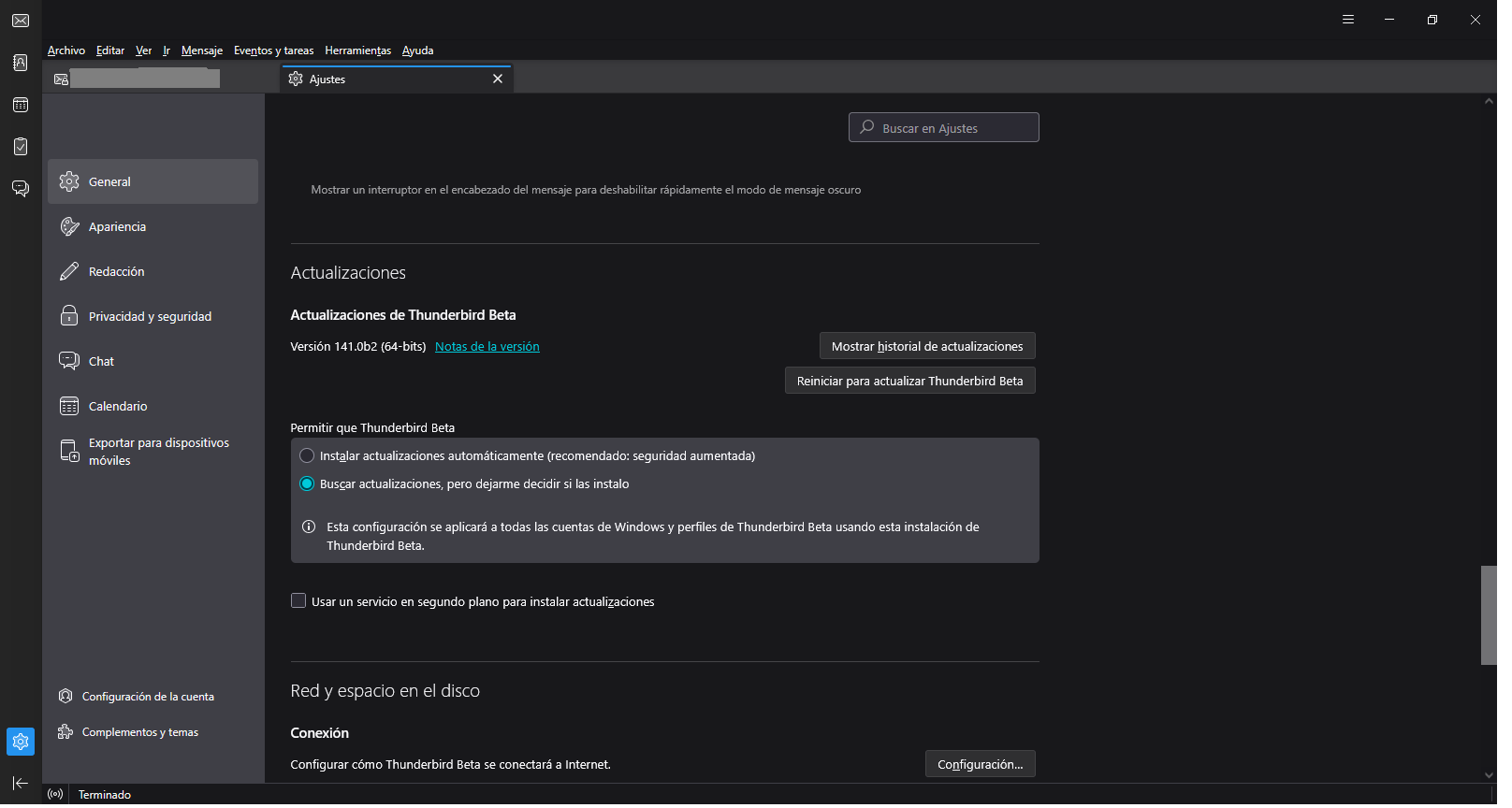The image size is (1512, 808).
Task: Open Apariencia settings category
Action: coord(117,227)
